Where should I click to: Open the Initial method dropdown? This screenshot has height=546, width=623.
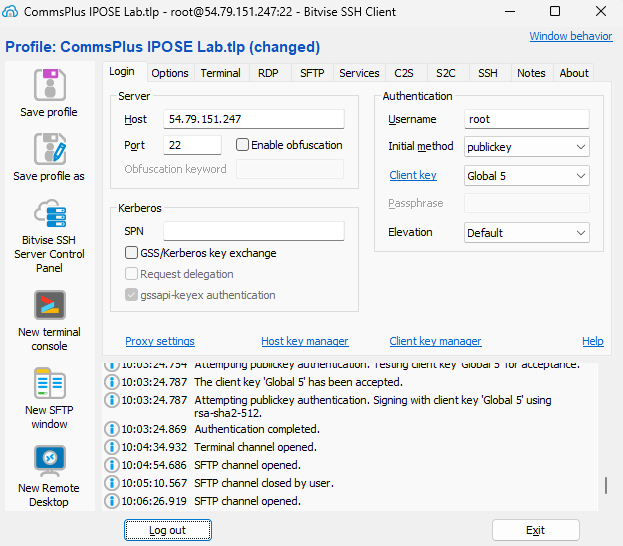tap(526, 147)
